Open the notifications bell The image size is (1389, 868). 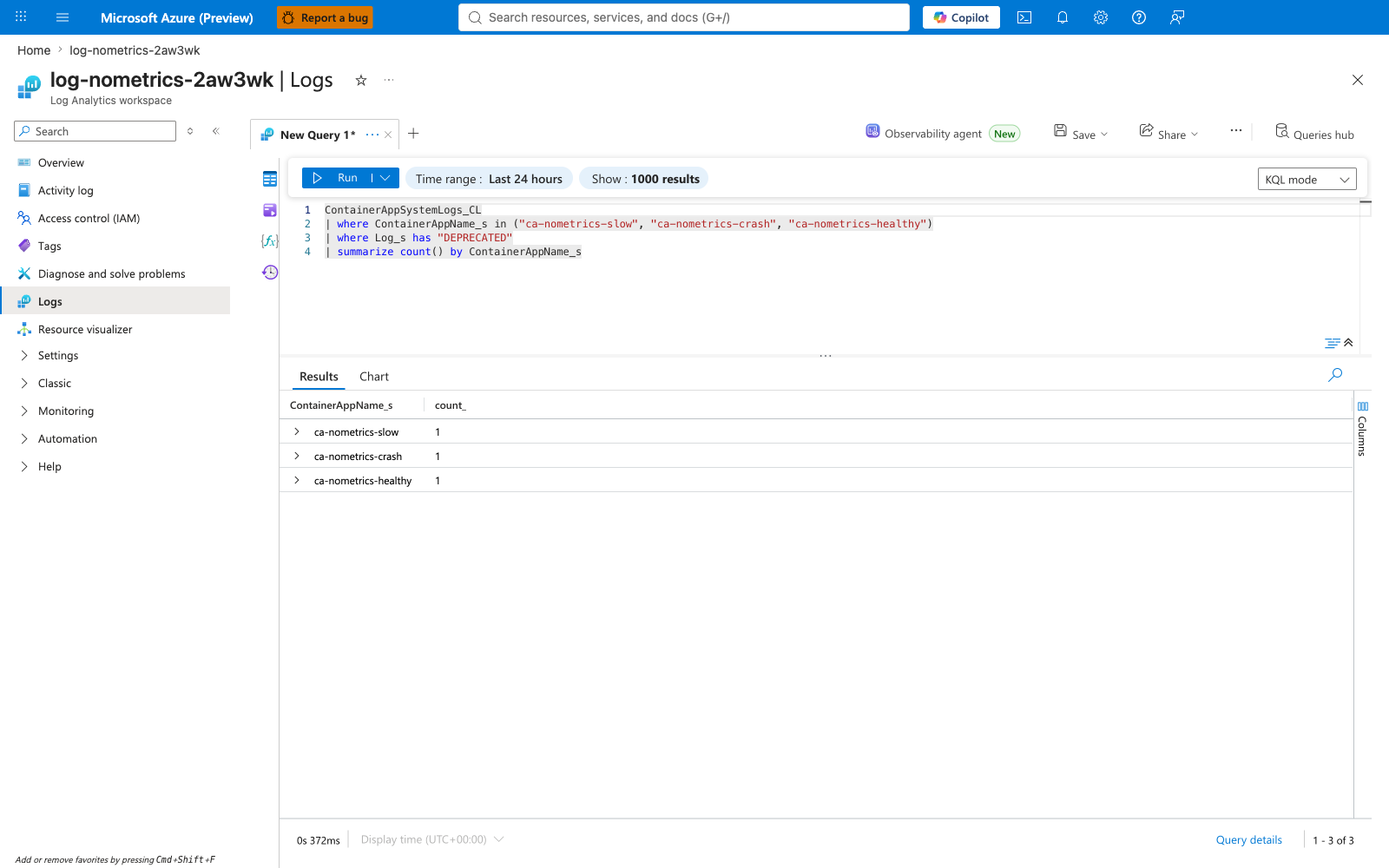1063,17
